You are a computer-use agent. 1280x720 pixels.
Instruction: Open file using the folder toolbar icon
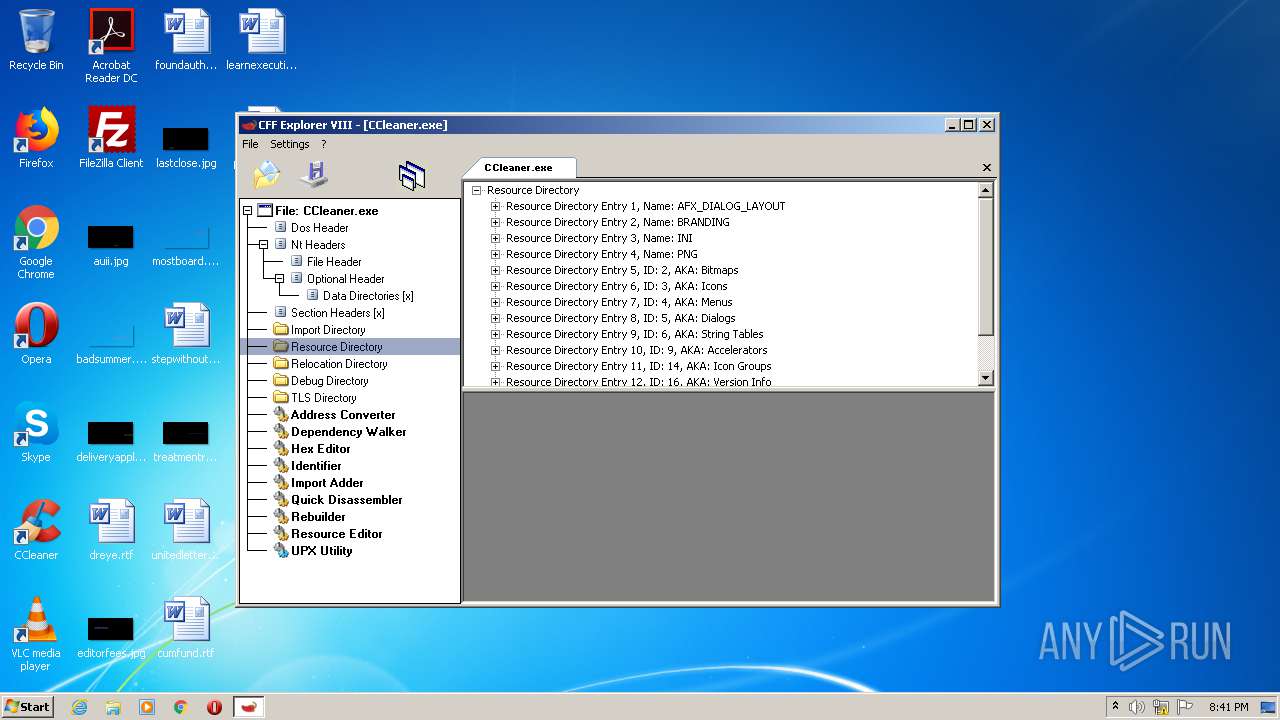[x=267, y=175]
